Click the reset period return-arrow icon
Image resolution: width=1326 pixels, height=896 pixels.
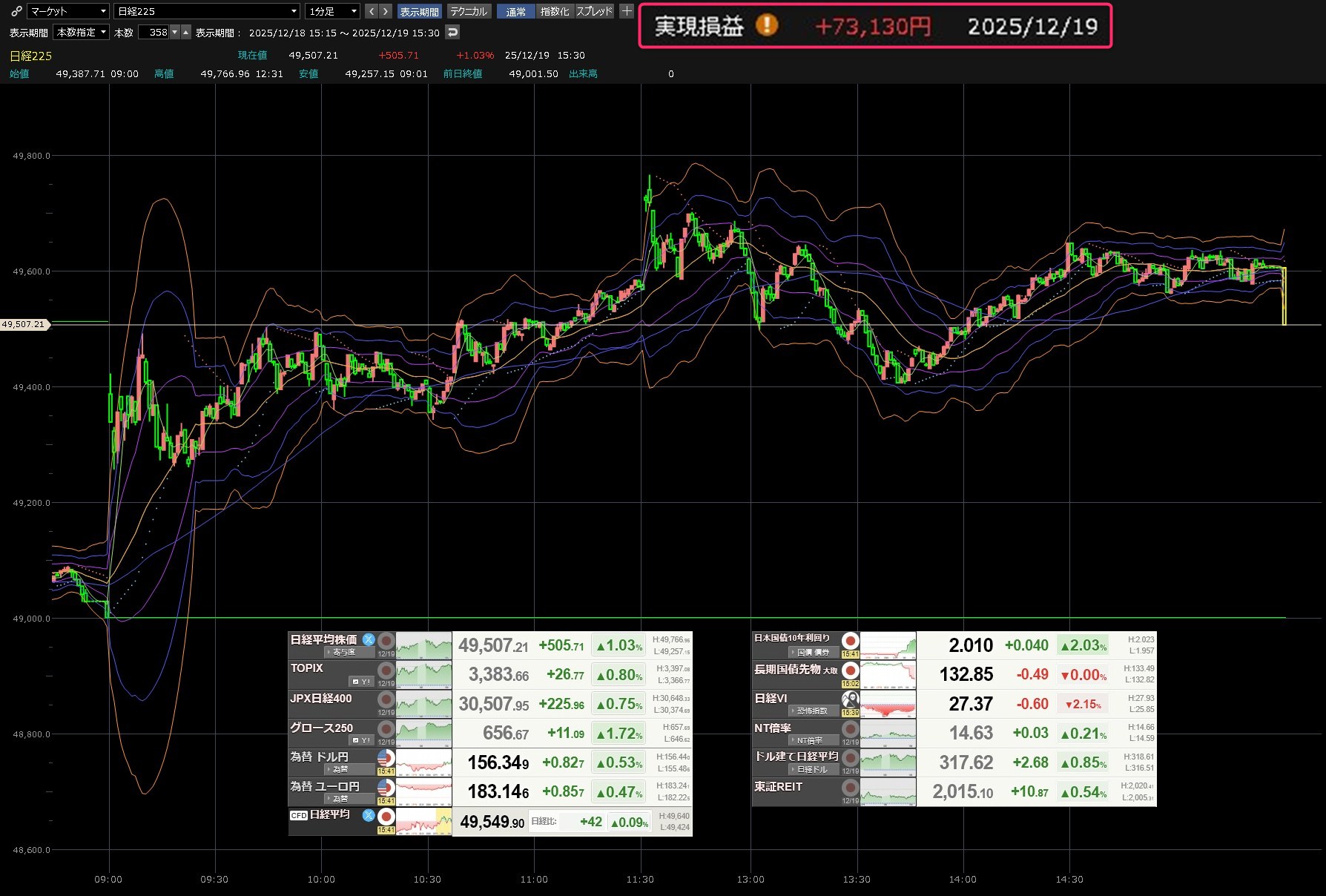click(452, 32)
